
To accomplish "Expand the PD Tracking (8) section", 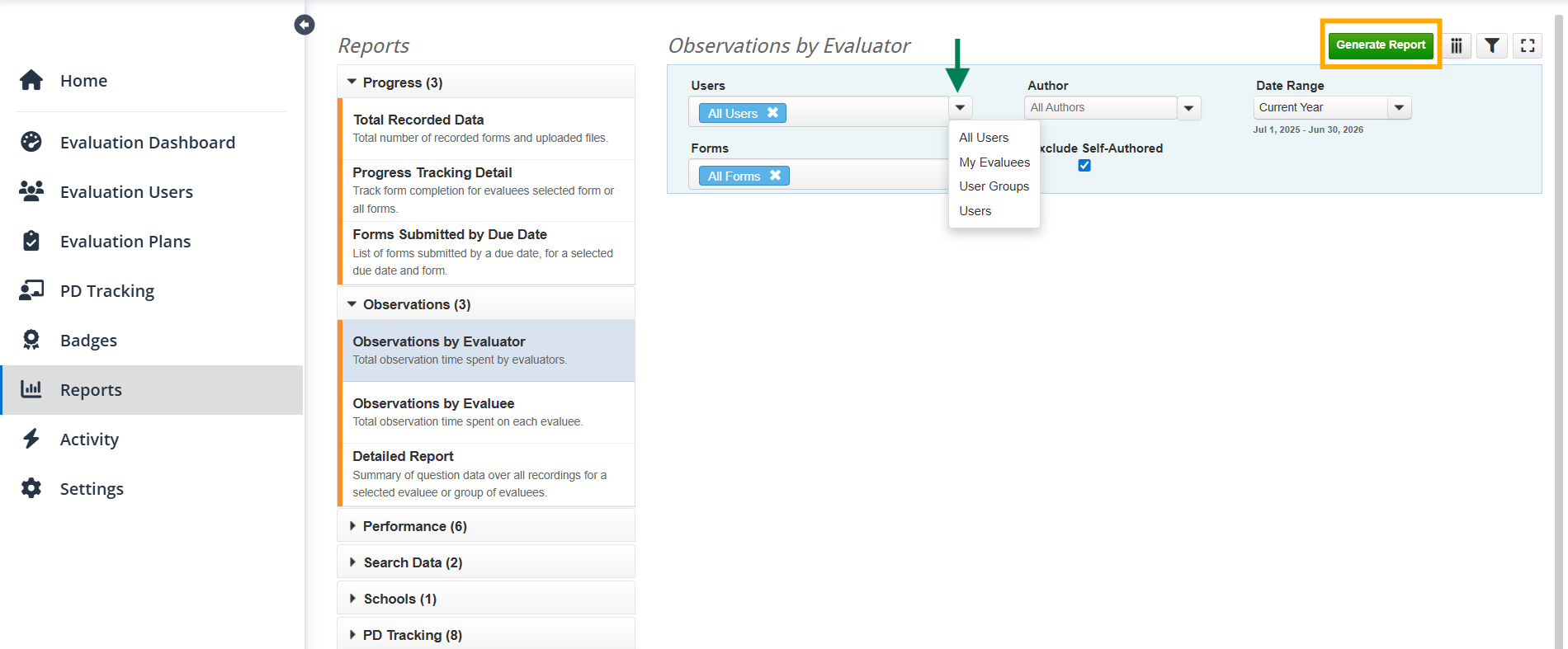I will pyautogui.click(x=486, y=634).
